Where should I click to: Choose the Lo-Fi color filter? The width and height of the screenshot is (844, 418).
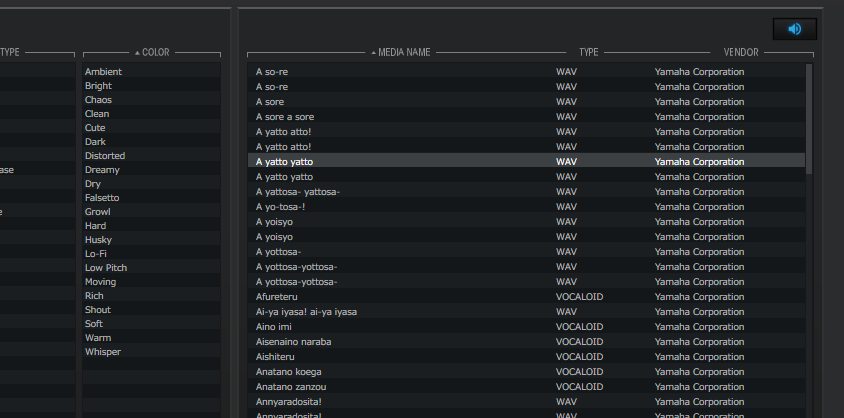tap(152, 253)
